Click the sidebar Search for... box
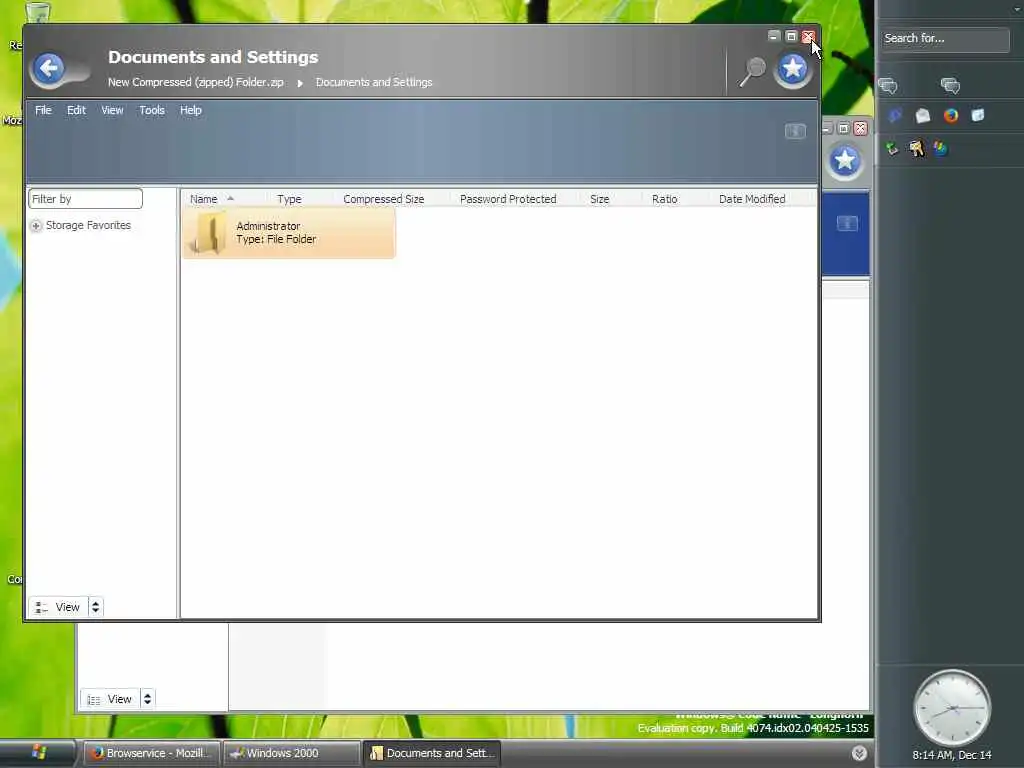 pyautogui.click(x=944, y=39)
